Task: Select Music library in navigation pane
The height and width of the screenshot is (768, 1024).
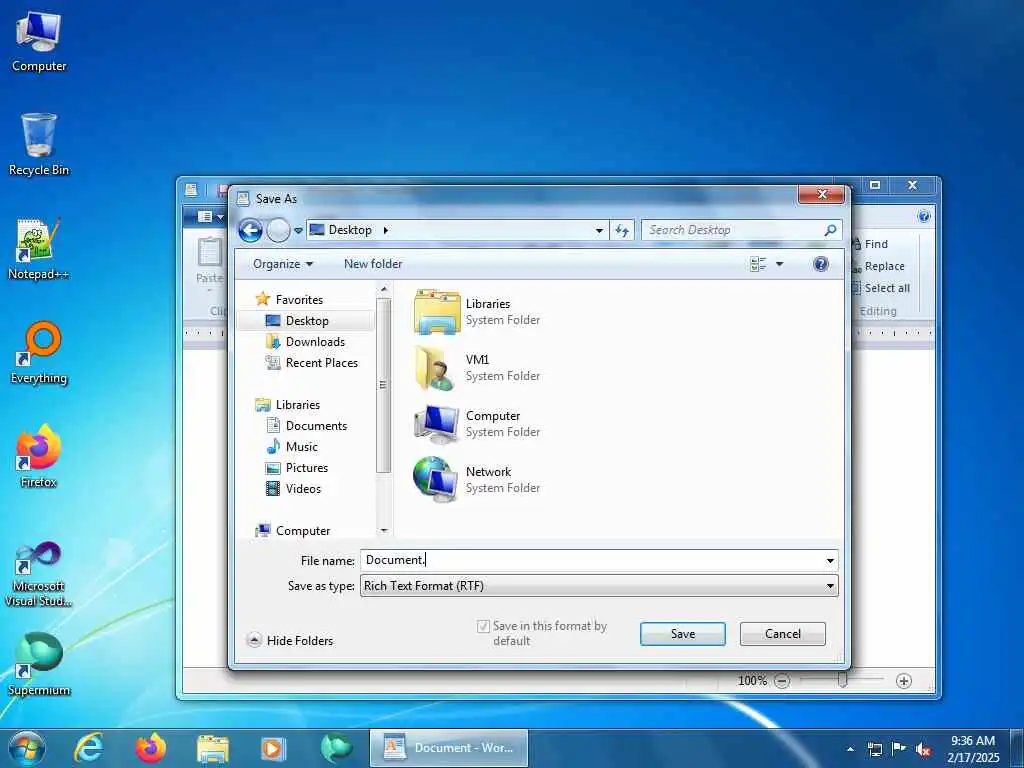Action: click(x=301, y=447)
